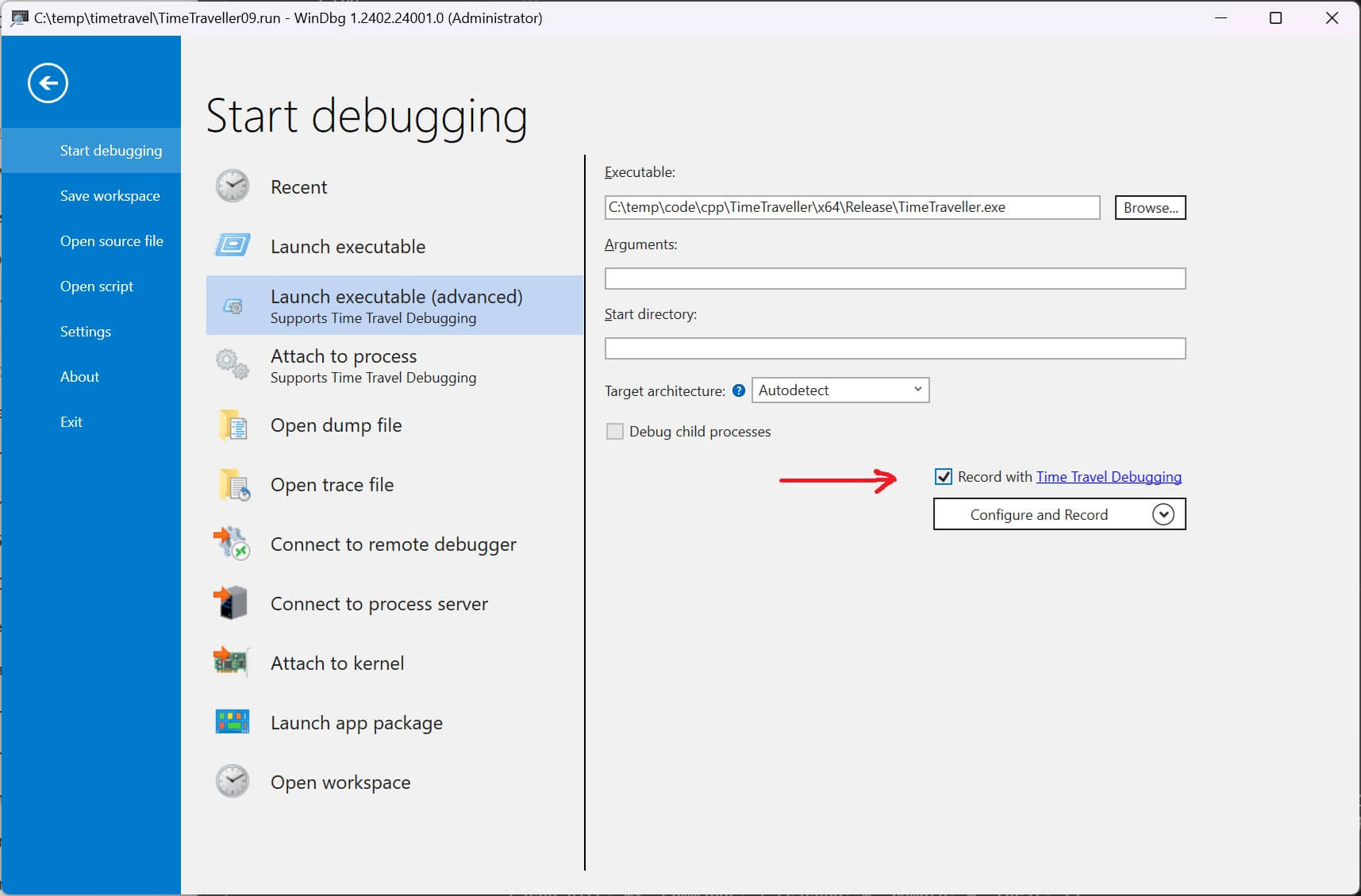The width and height of the screenshot is (1361, 896).
Task: Click the Connect to process server icon
Action: point(231,603)
